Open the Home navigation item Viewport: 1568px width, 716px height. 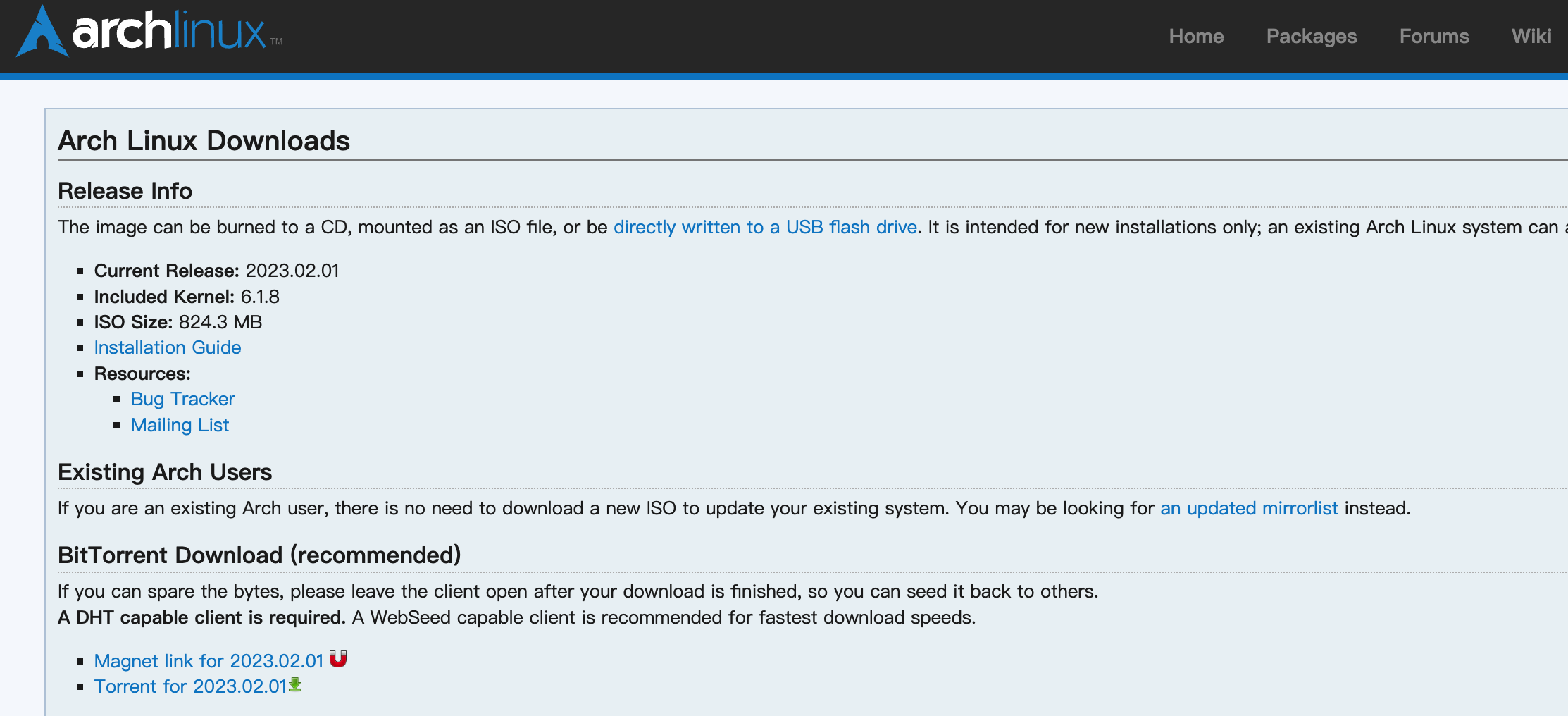(x=1196, y=36)
